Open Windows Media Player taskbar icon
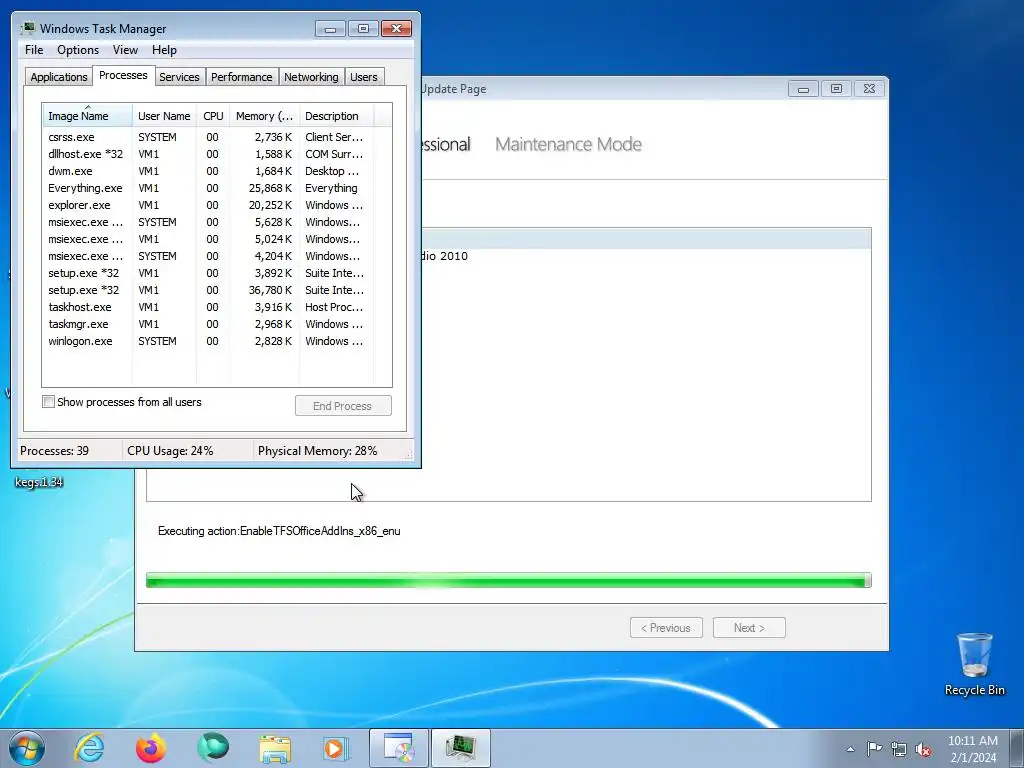This screenshot has width=1024, height=768. 336,748
